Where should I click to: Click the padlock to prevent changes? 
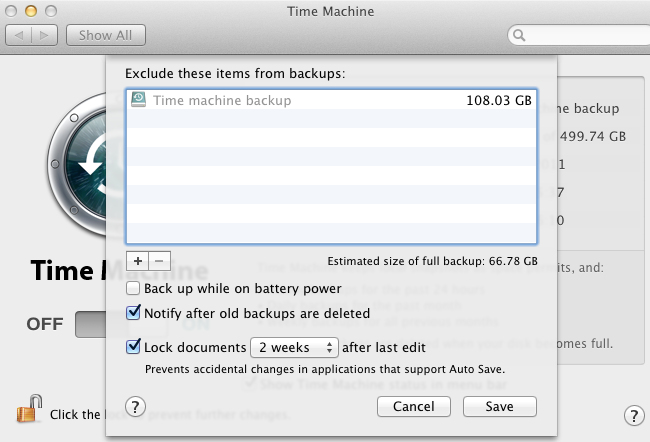point(29,409)
